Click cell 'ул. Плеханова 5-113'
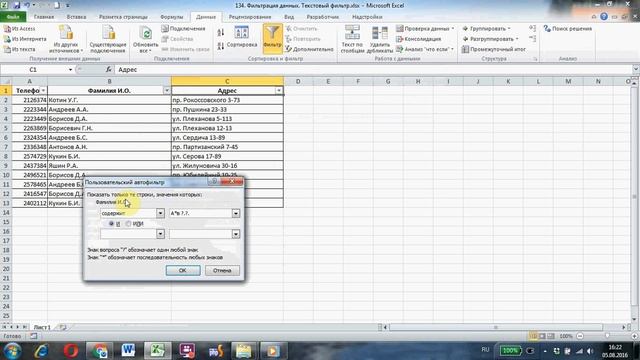640x360 pixels. click(227, 119)
